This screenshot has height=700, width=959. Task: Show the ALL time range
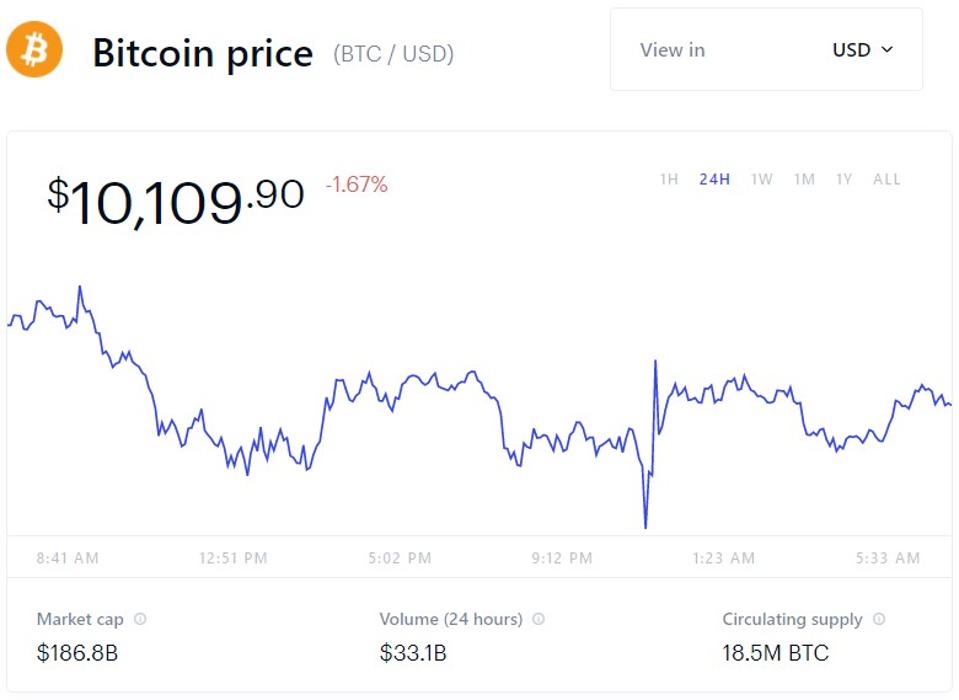pos(886,179)
